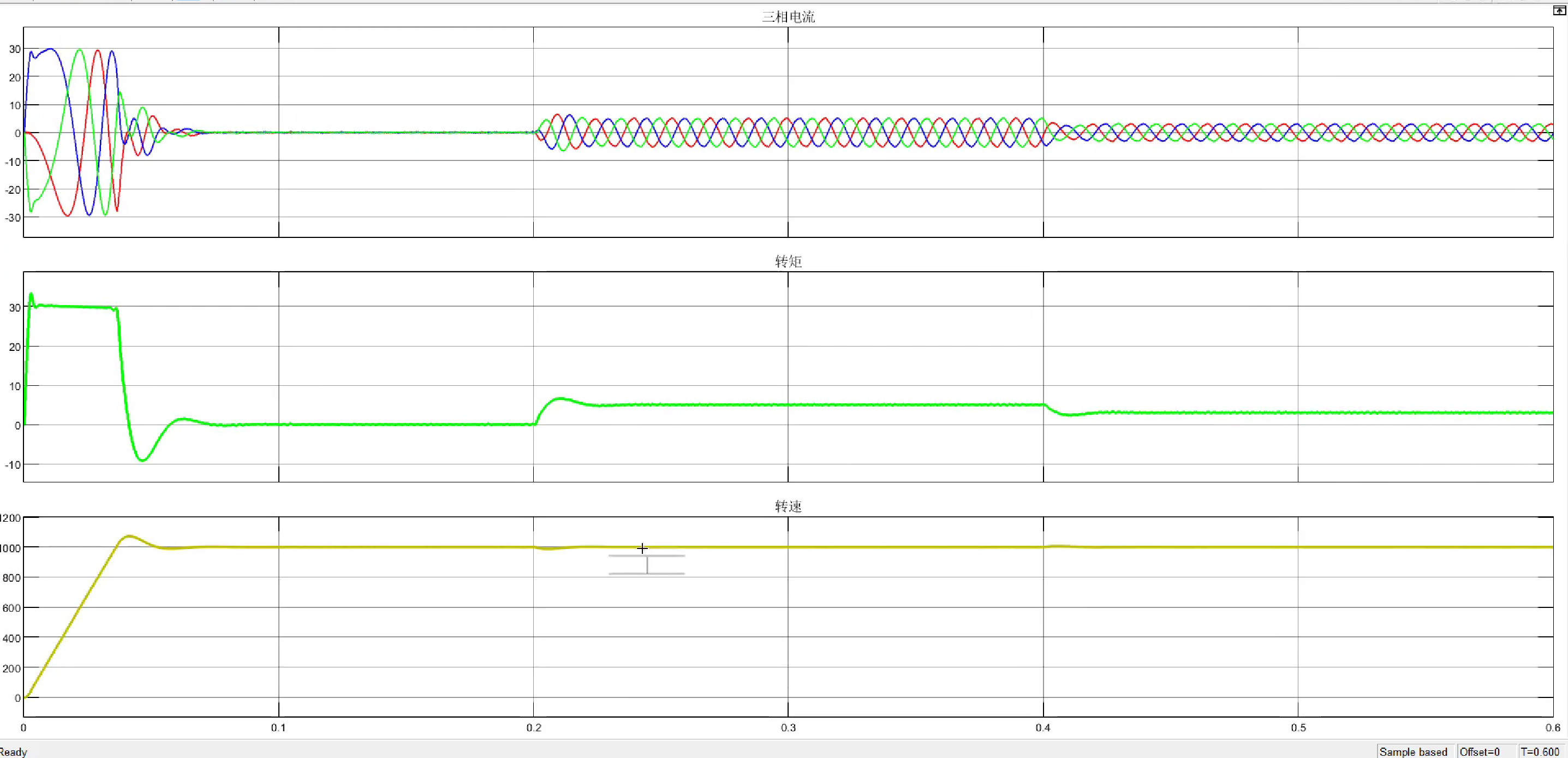Click the 0.4 time axis tick label
Viewport: 1568px width, 758px height.
coord(1043,727)
